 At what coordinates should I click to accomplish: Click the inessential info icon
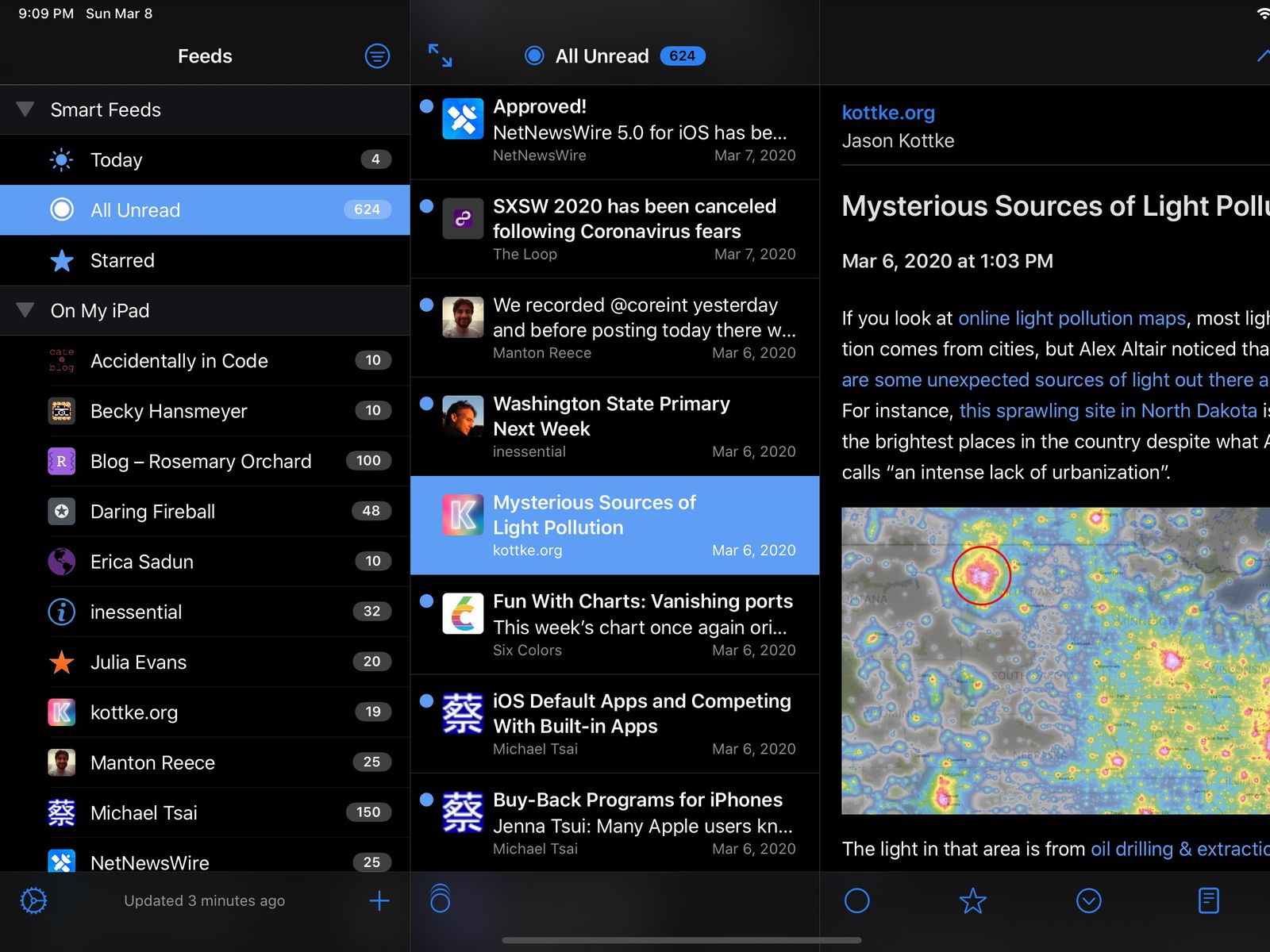point(62,612)
